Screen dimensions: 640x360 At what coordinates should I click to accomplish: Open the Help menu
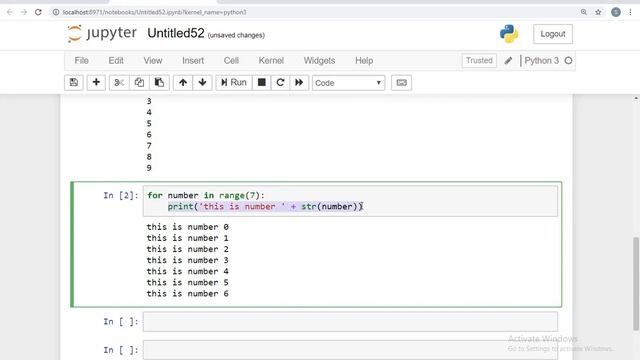pos(364,60)
